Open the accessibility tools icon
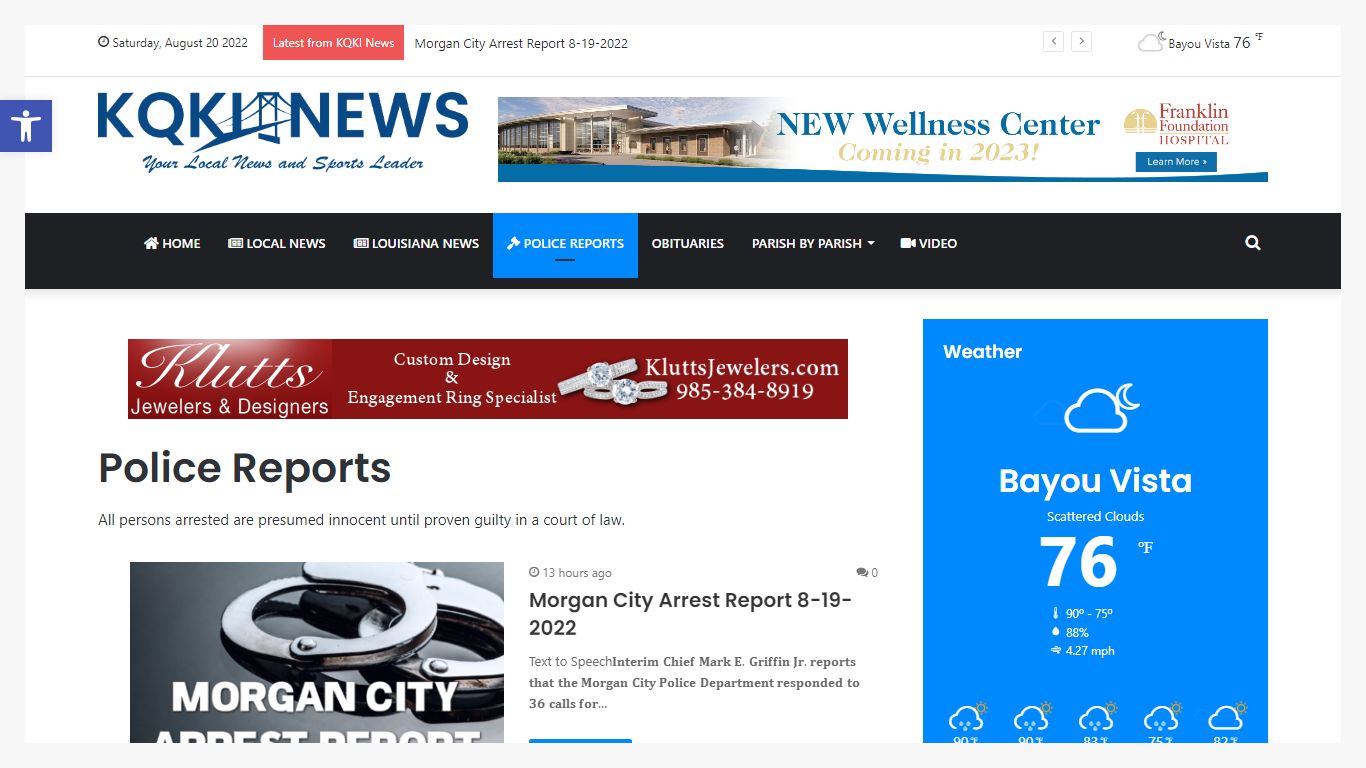Viewport: 1366px width, 768px height. click(26, 126)
